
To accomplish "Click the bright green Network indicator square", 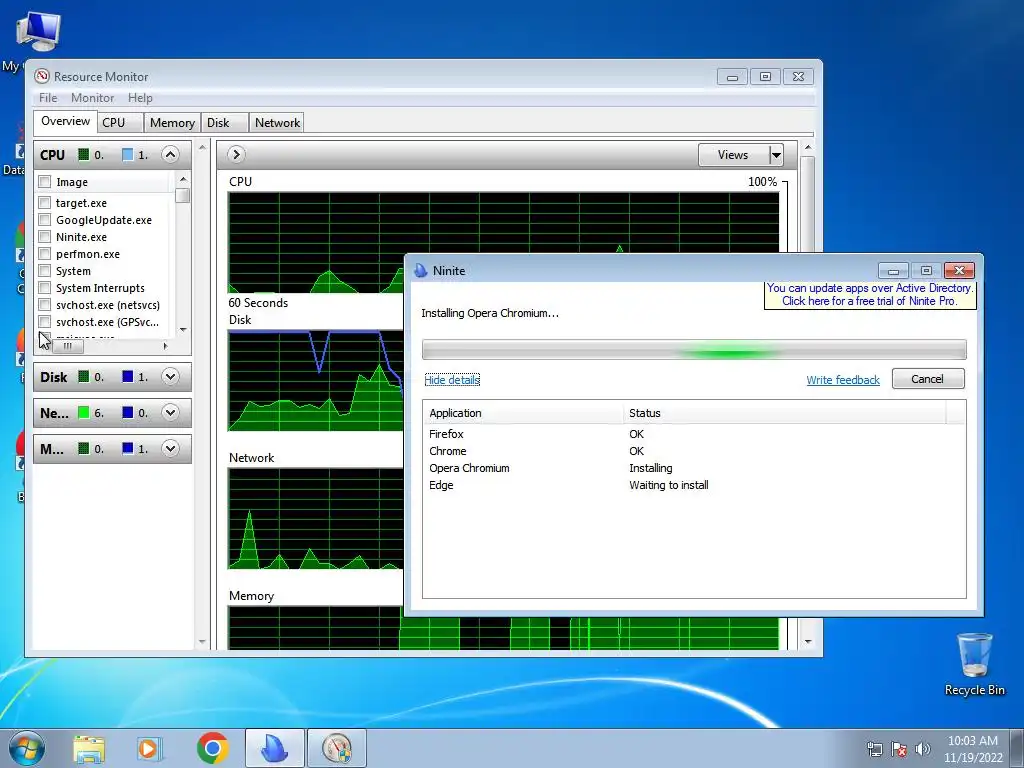I will 84,413.
